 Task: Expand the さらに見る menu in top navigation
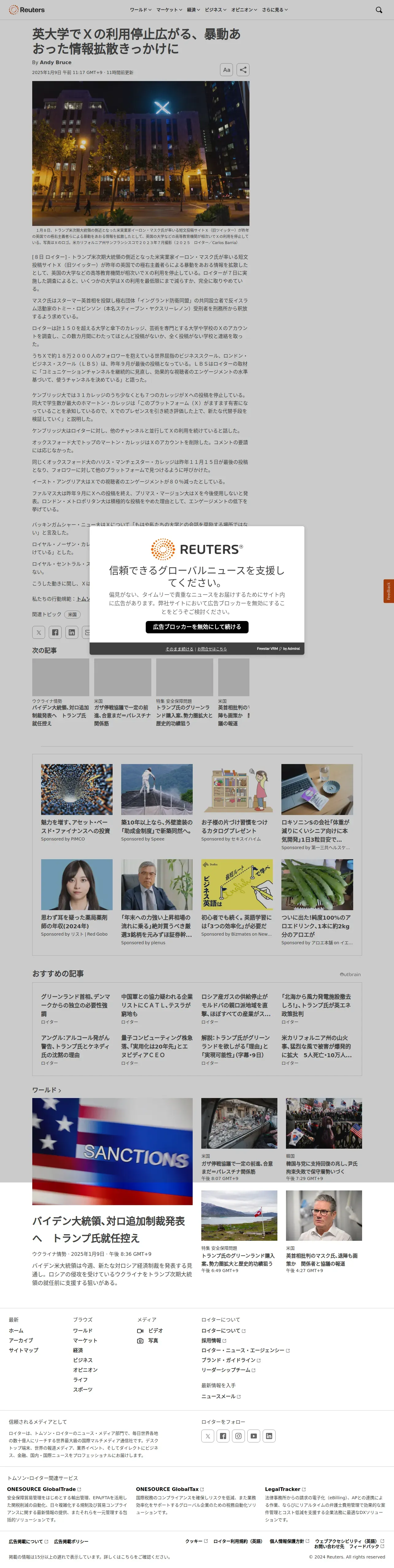click(275, 10)
